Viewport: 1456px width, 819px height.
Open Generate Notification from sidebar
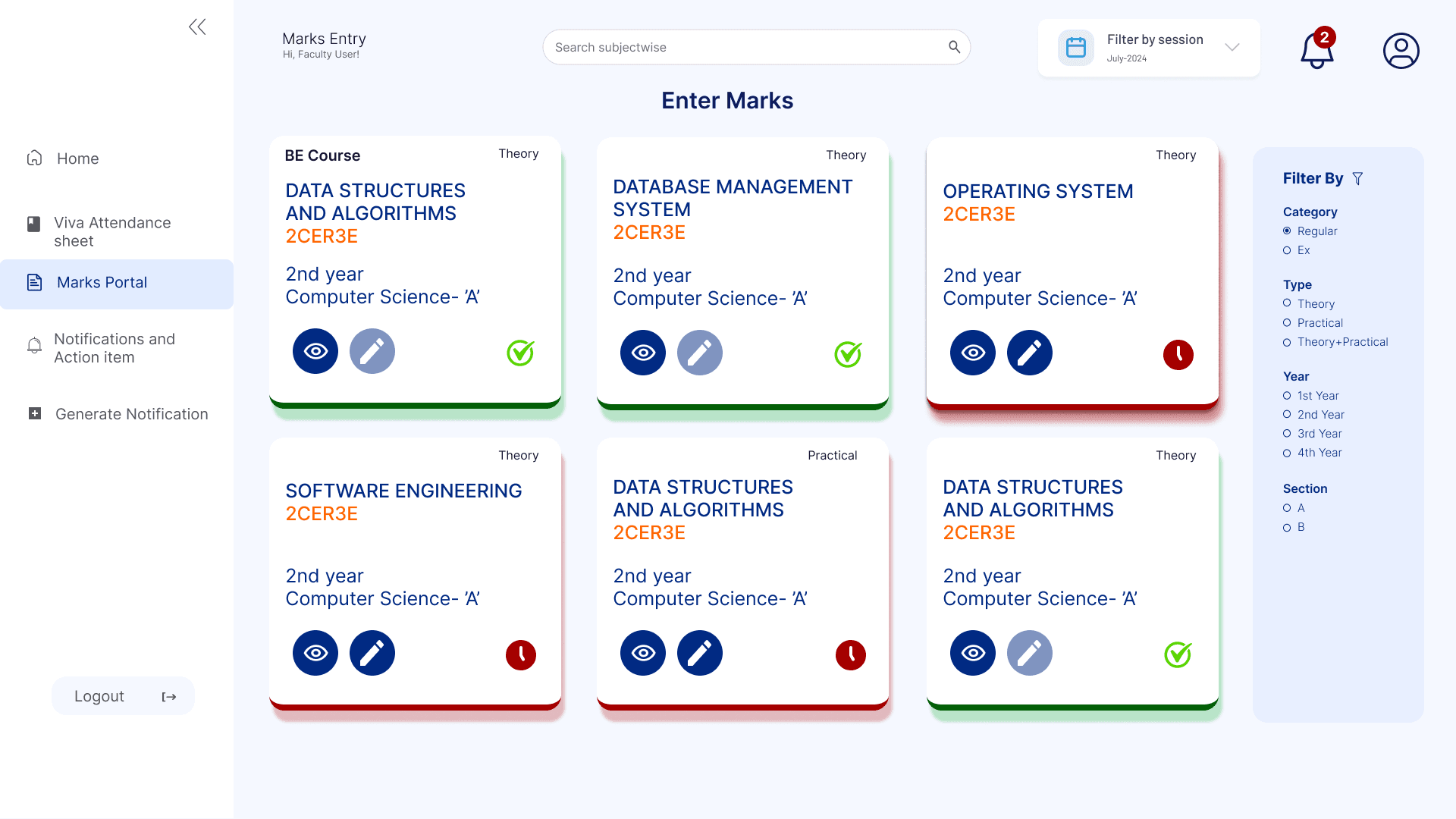click(x=131, y=414)
